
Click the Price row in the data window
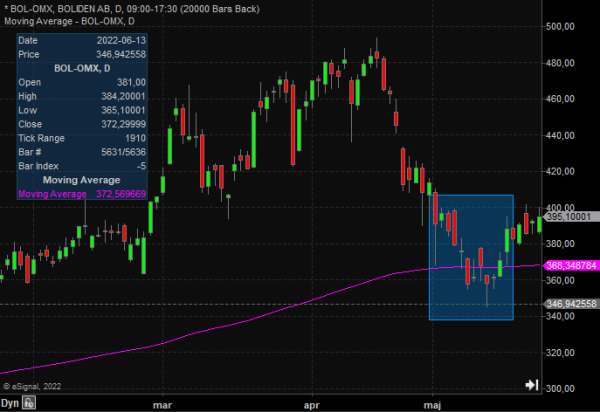[x=82, y=54]
